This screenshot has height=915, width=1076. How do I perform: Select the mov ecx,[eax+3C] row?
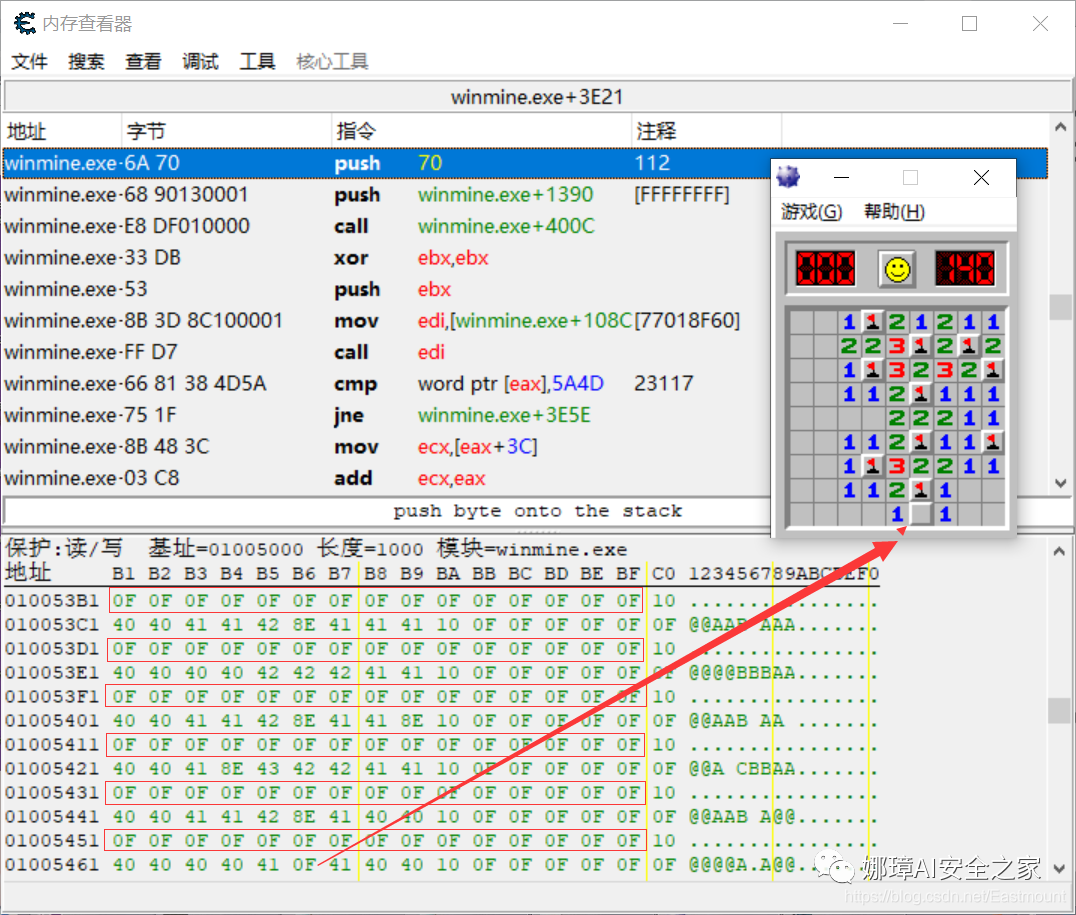(387, 447)
